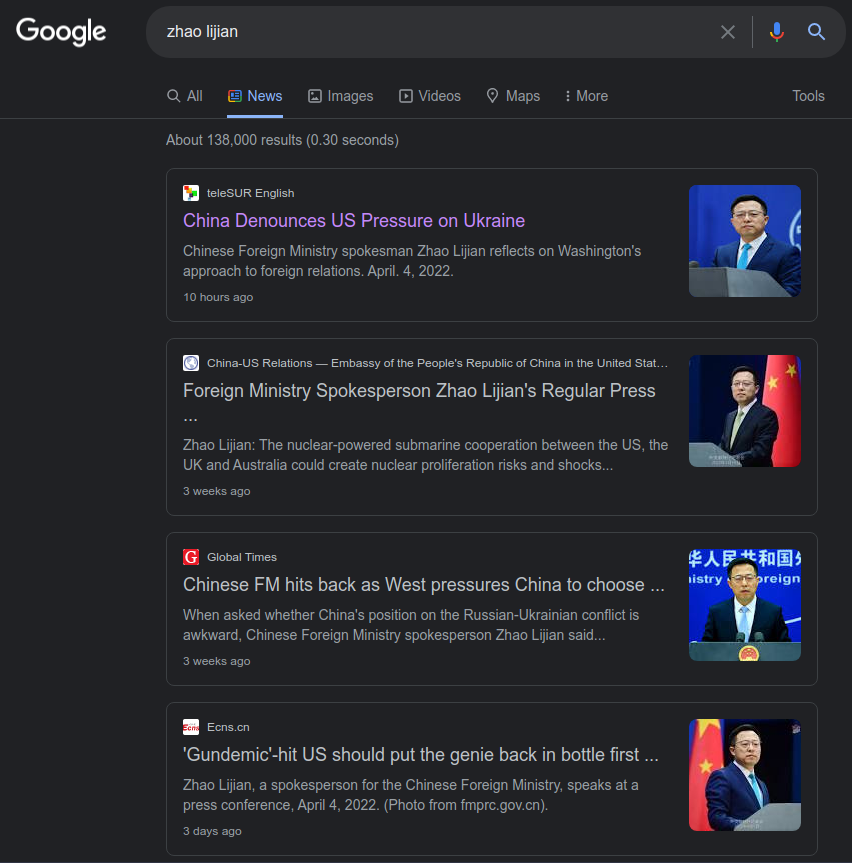Image resolution: width=852 pixels, height=863 pixels.
Task: Click the China-US Relations embassy favicon
Action: pos(191,363)
